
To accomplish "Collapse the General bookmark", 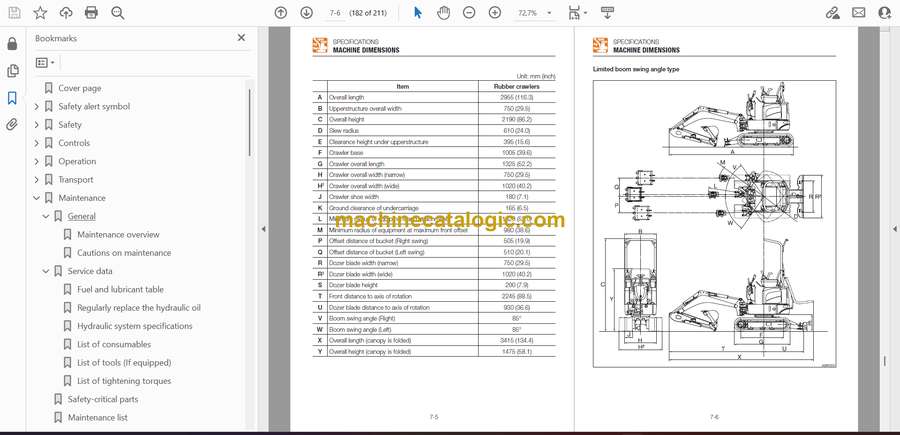I will [46, 216].
